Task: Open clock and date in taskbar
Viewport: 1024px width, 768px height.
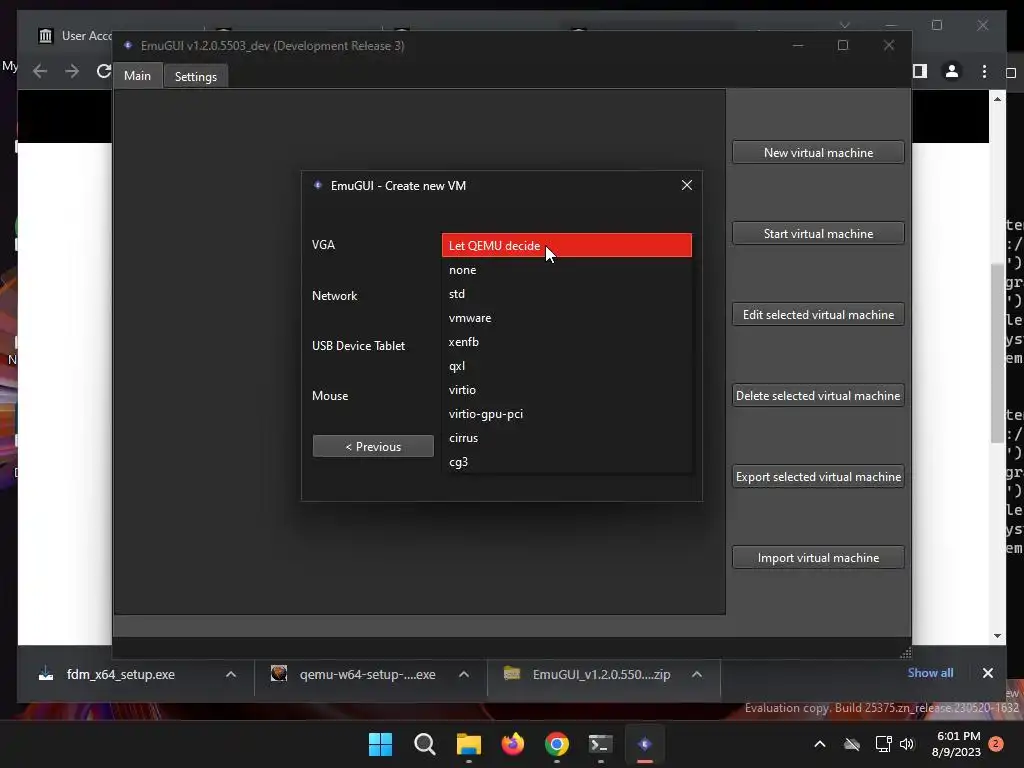Action: (x=956, y=744)
